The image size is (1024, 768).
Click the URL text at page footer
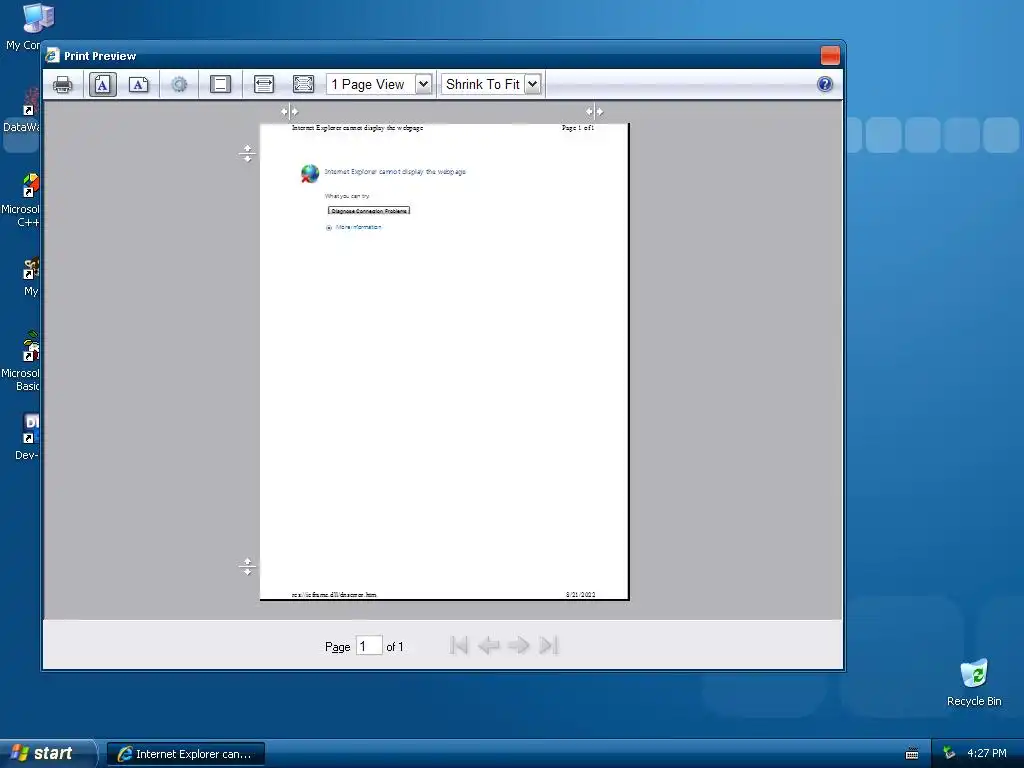(x=334, y=594)
